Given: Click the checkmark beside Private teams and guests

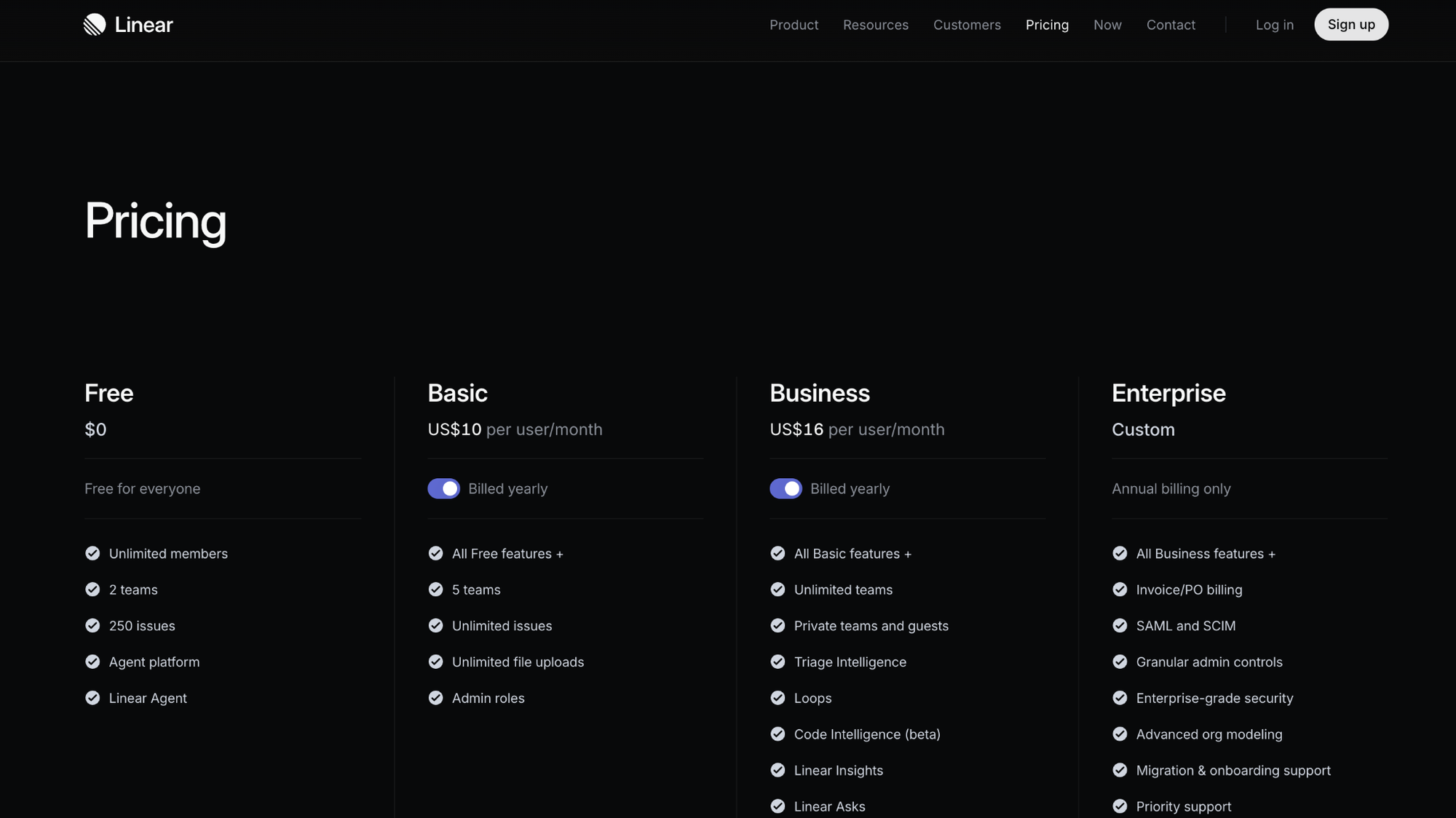Looking at the screenshot, I should [778, 625].
